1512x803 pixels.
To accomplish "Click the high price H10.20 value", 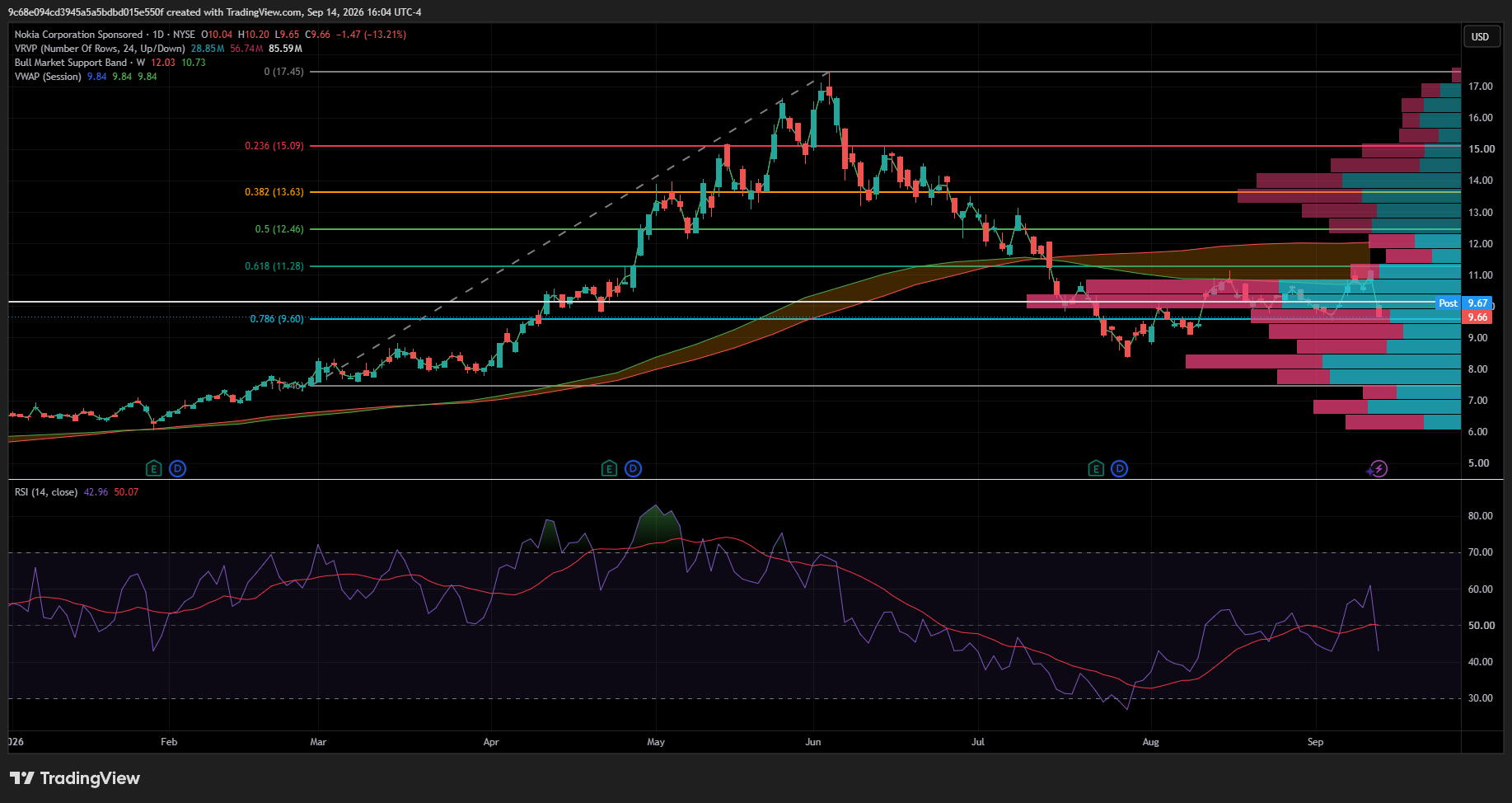I will pyautogui.click(x=254, y=35).
